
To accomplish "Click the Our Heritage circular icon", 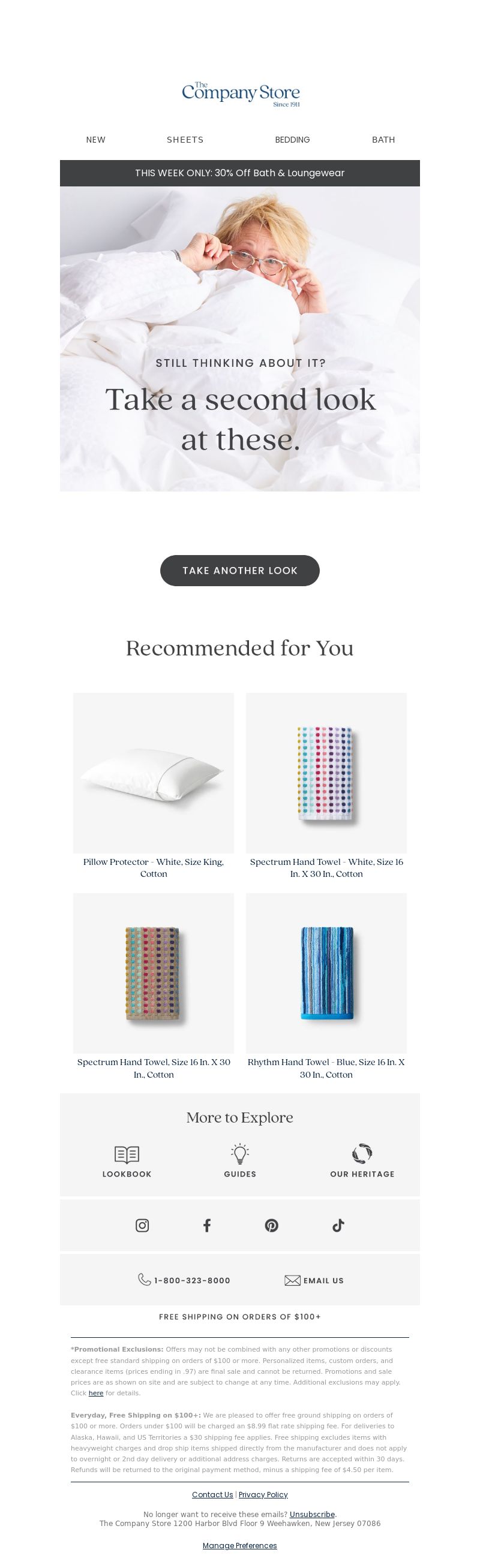I will point(362,1153).
